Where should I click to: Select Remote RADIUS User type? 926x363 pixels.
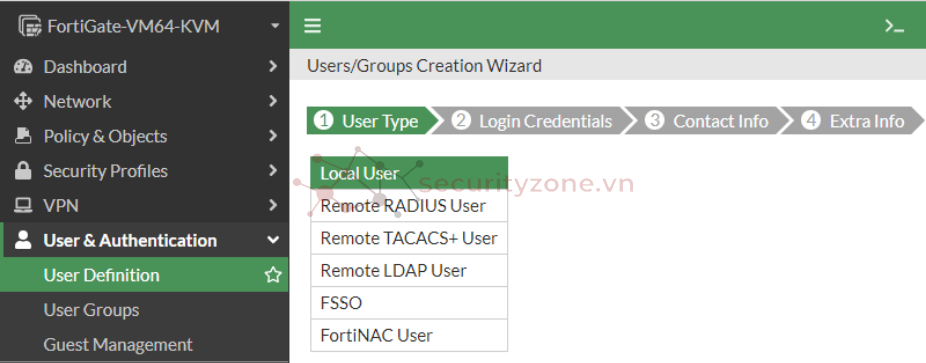coord(409,206)
